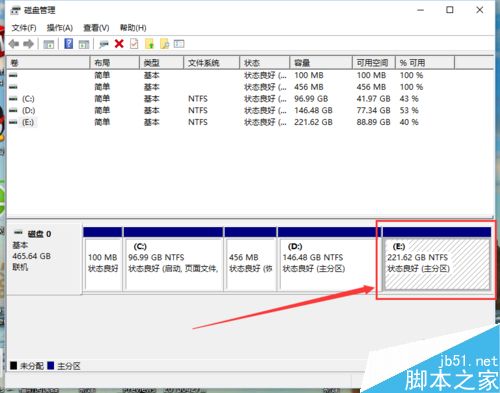Click the drive with magnifier toolbar icon
This screenshot has height=393, width=500.
[104, 44]
